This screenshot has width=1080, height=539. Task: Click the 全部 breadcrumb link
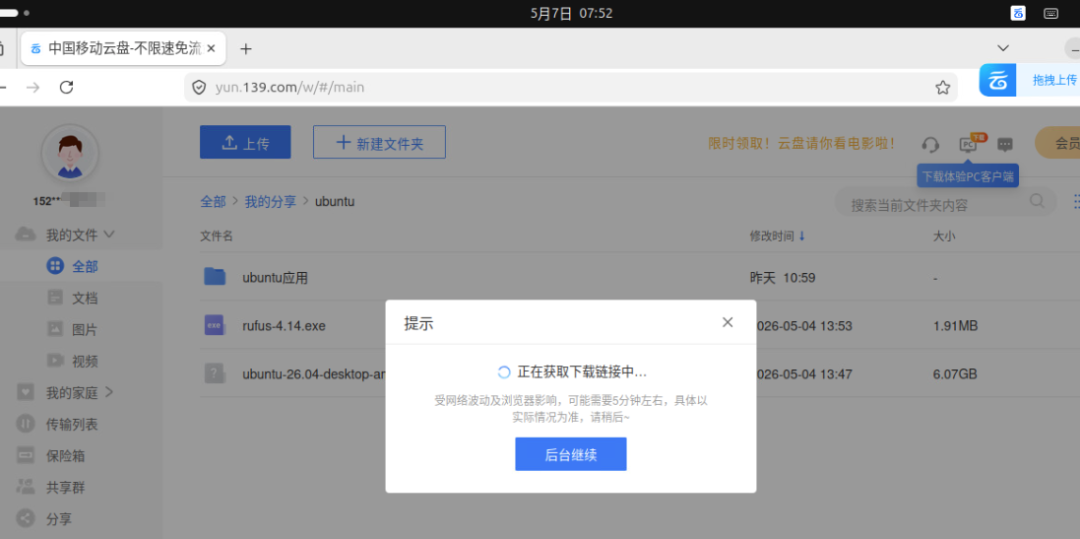coord(213,202)
